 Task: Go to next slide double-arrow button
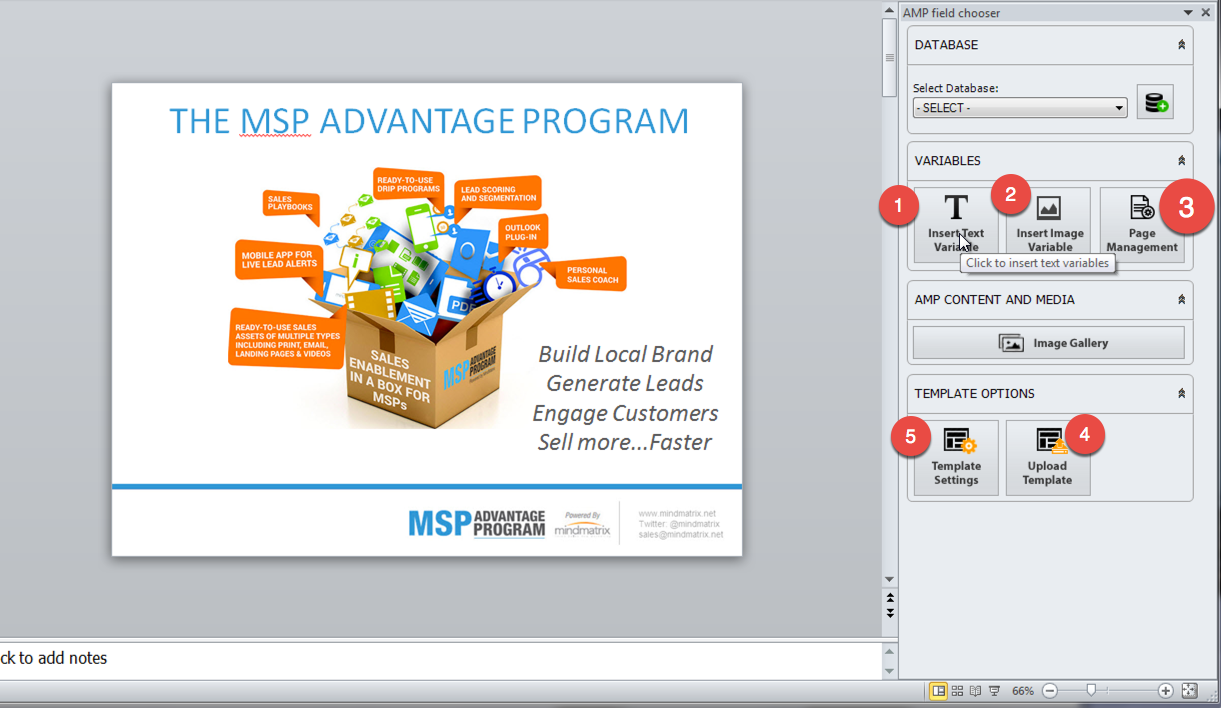pos(890,612)
